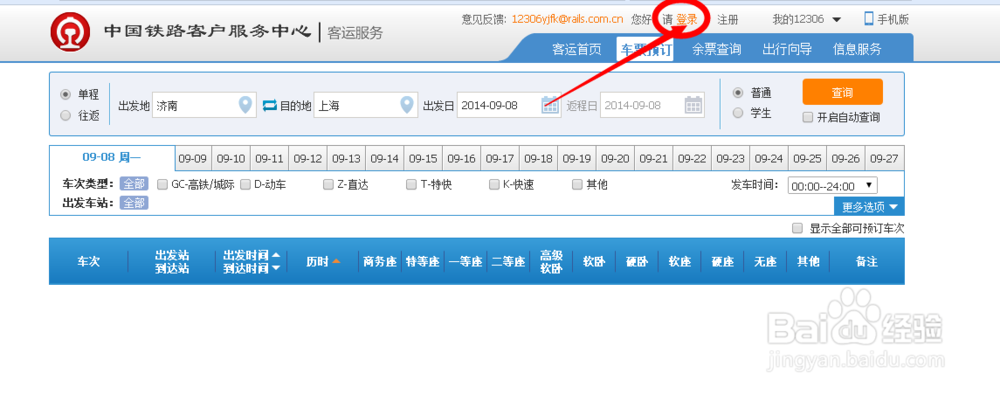Screen dimensions: 1000x394
Task: Select the 09-27 date tab
Action: point(884,159)
